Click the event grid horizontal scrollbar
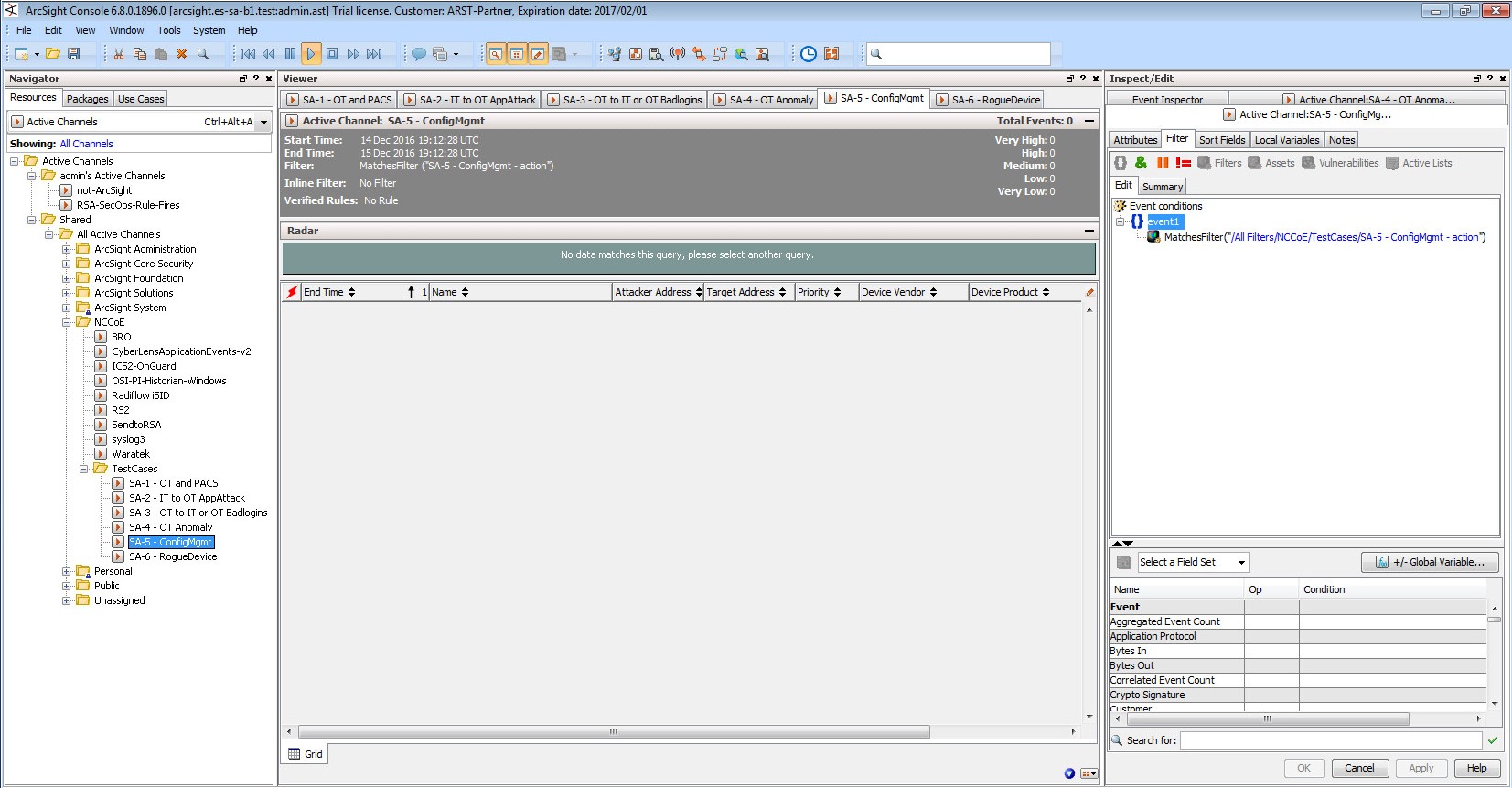The image size is (1512, 788). point(614,731)
